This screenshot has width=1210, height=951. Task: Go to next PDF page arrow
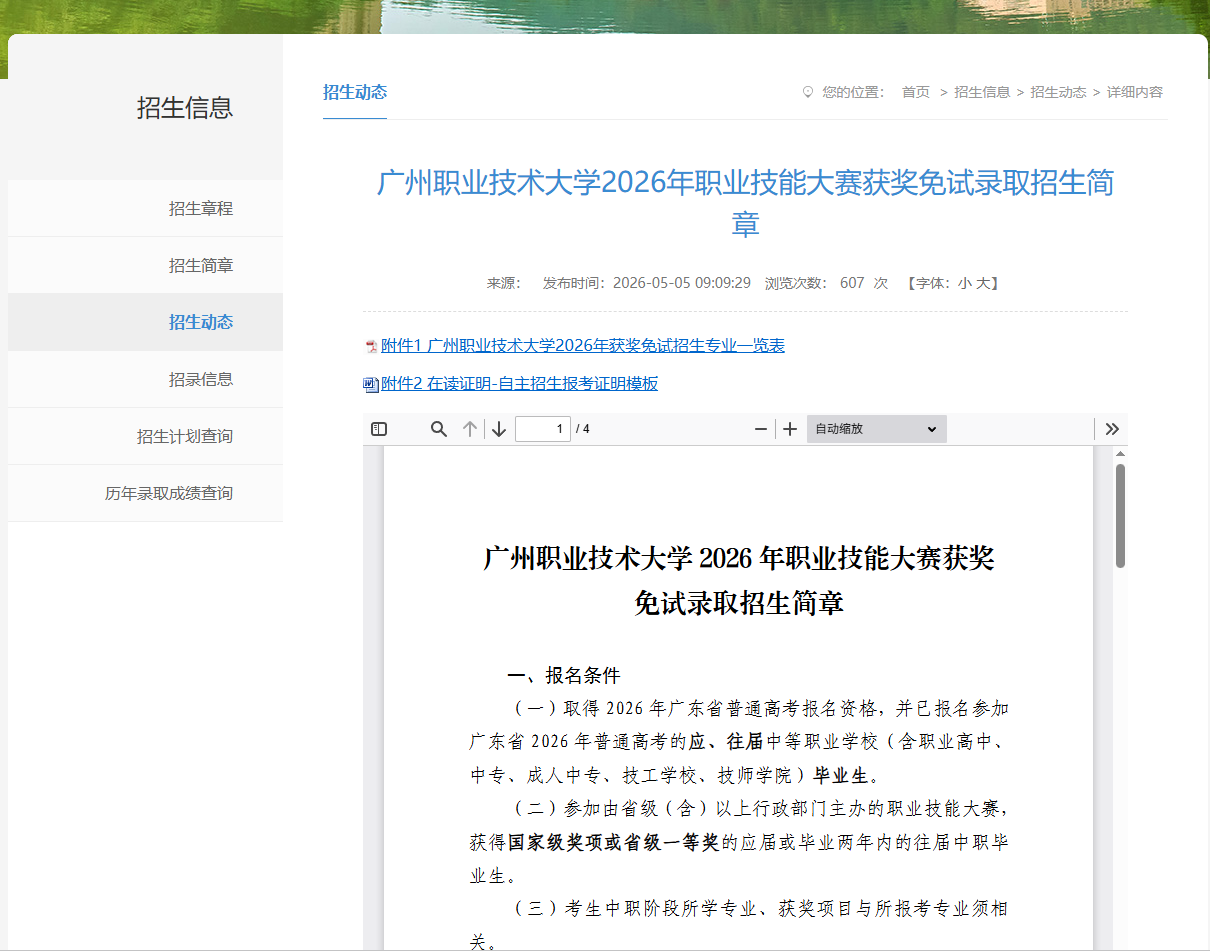click(499, 429)
